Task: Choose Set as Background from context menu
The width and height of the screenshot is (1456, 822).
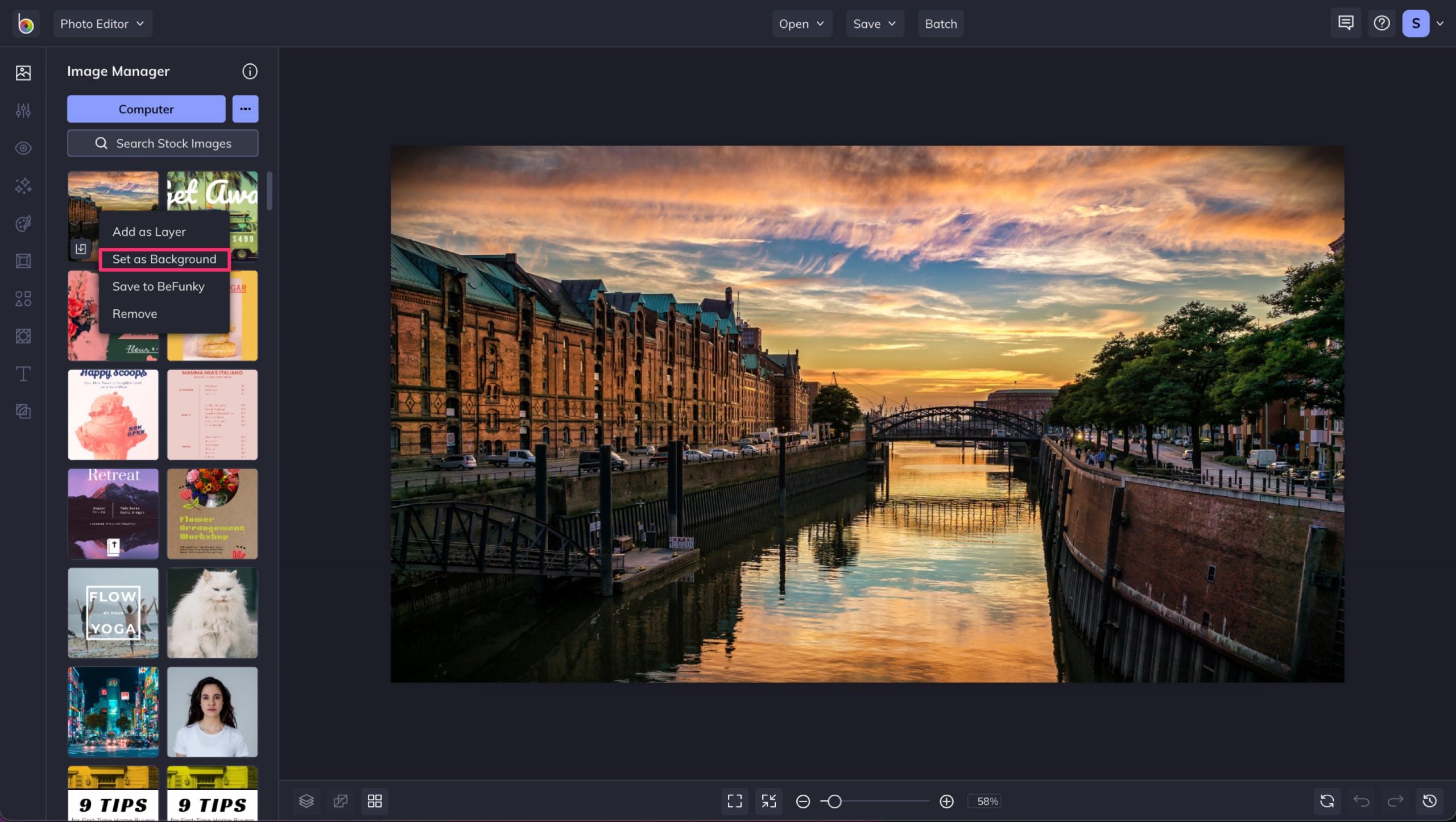Action: (164, 259)
